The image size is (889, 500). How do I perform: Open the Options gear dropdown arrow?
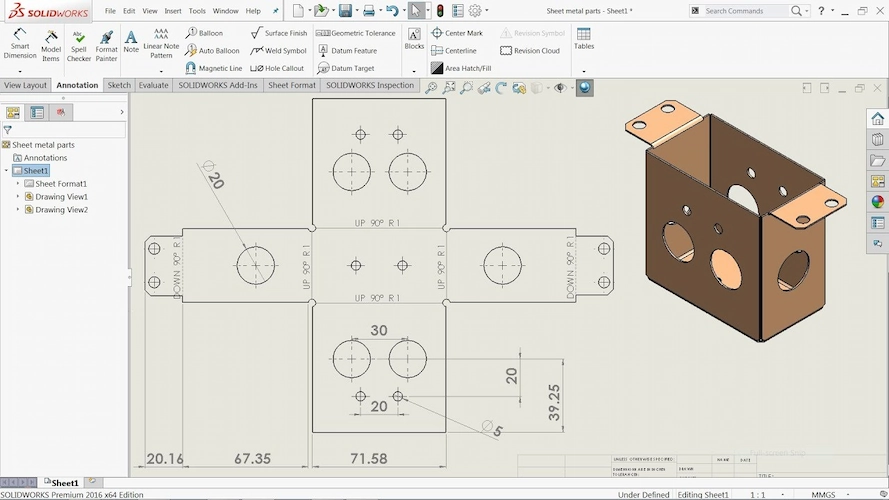point(486,11)
